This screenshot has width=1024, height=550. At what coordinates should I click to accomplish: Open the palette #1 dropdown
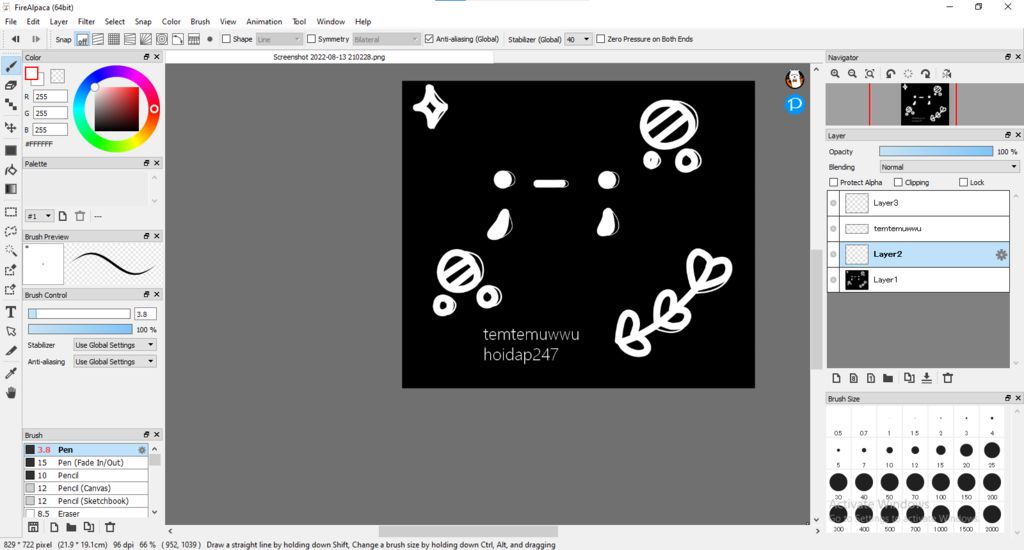[x=39, y=216]
